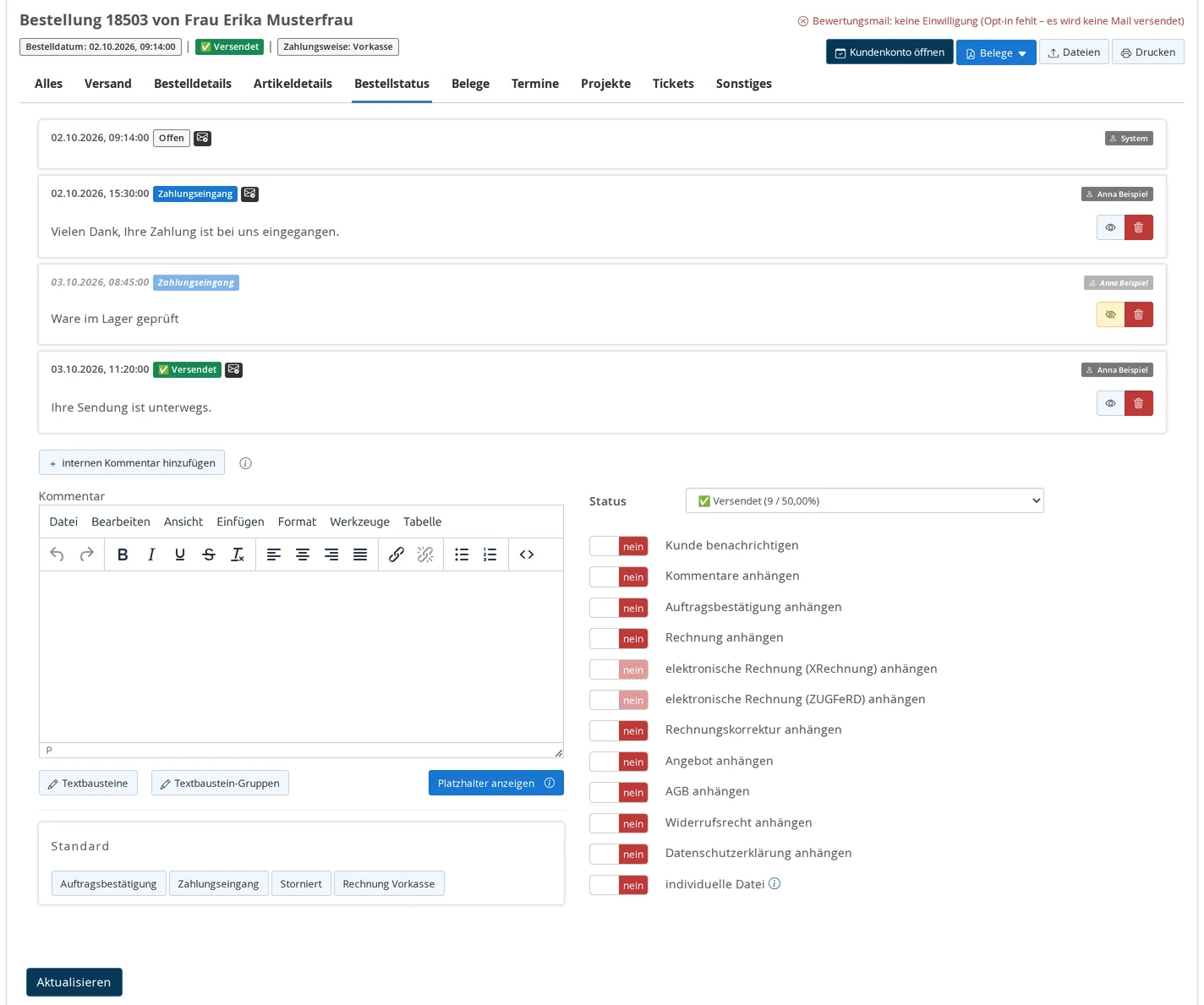Click the Bold formatting icon
This screenshot has width=1204, height=1005.
123,554
